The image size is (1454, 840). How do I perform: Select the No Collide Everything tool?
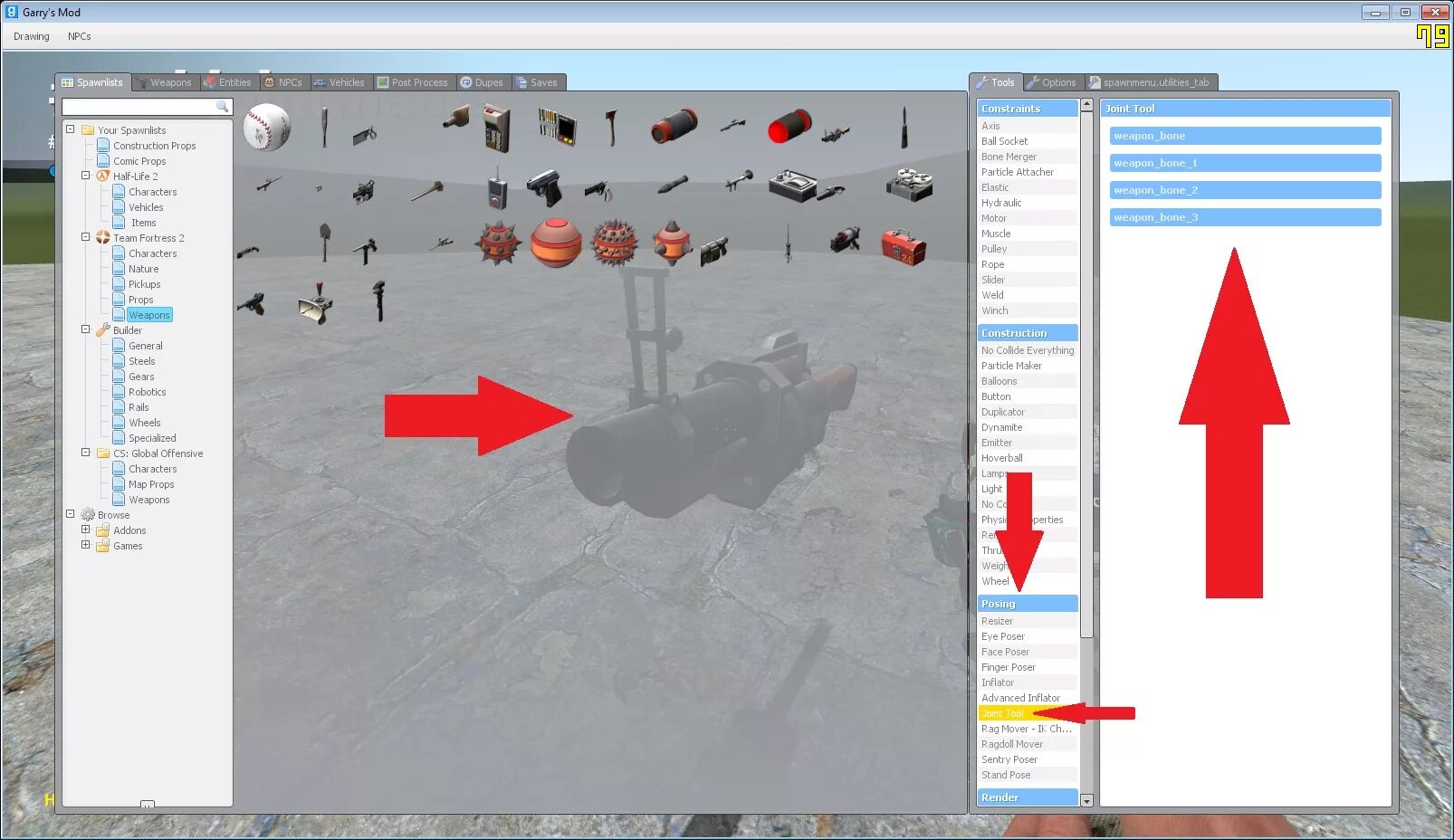point(1028,350)
